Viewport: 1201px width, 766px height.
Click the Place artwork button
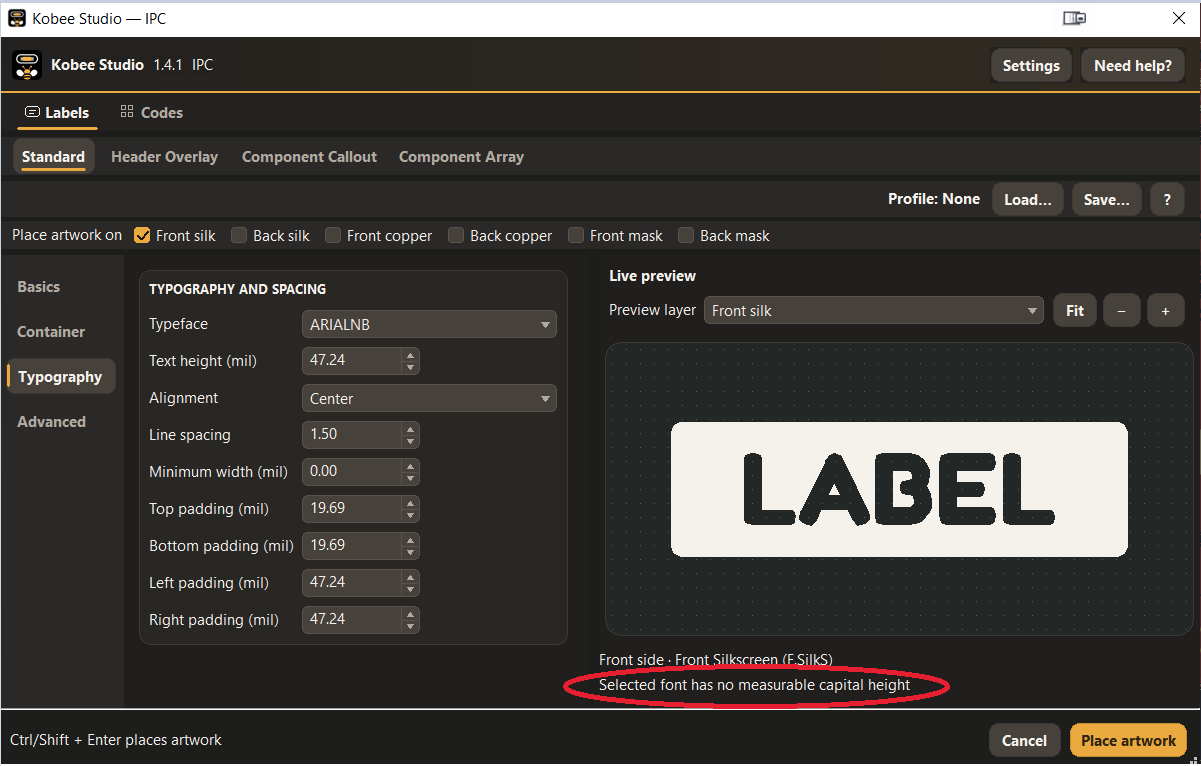[1128, 740]
